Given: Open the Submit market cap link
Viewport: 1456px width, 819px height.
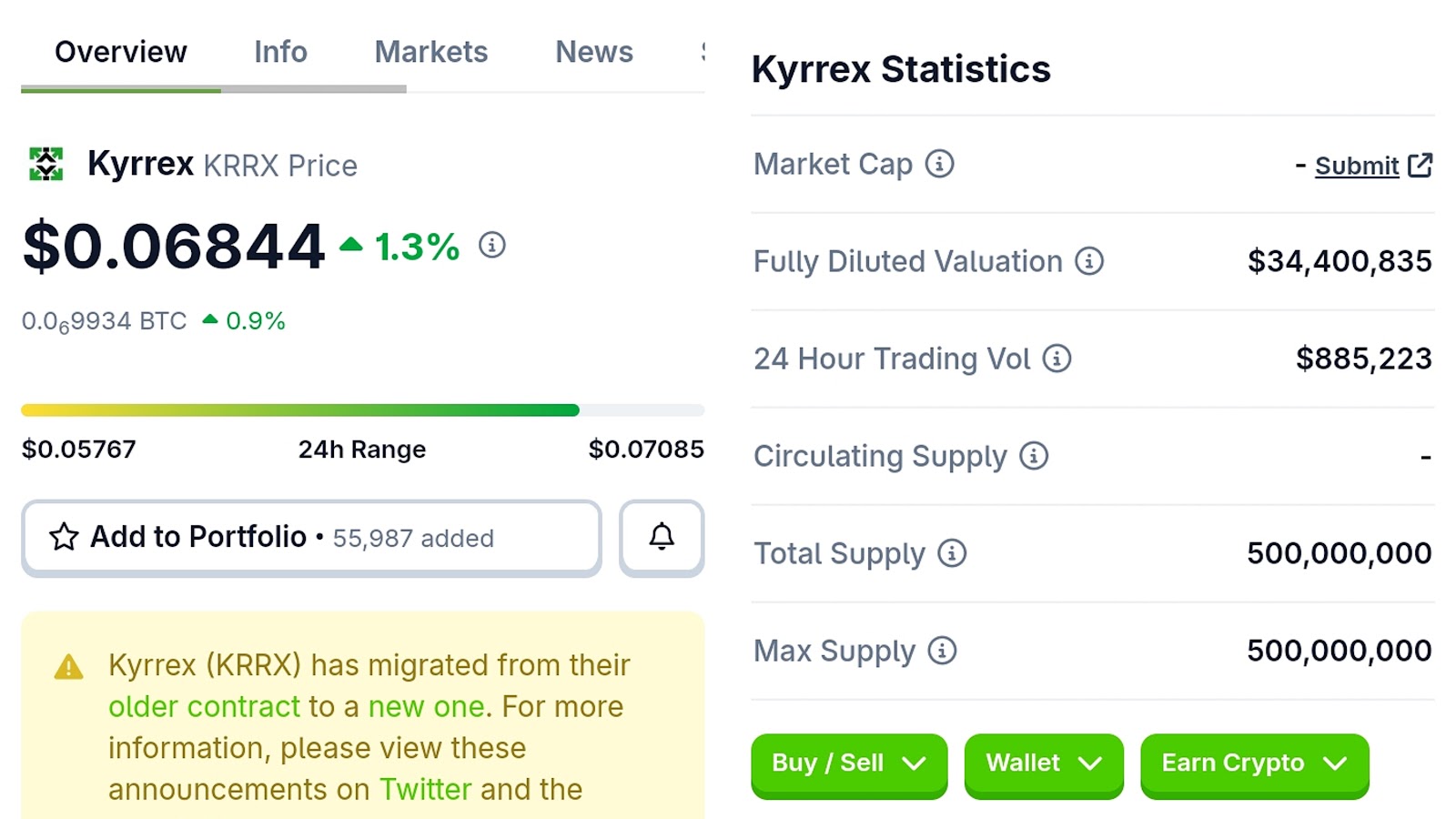Looking at the screenshot, I should point(1357,166).
